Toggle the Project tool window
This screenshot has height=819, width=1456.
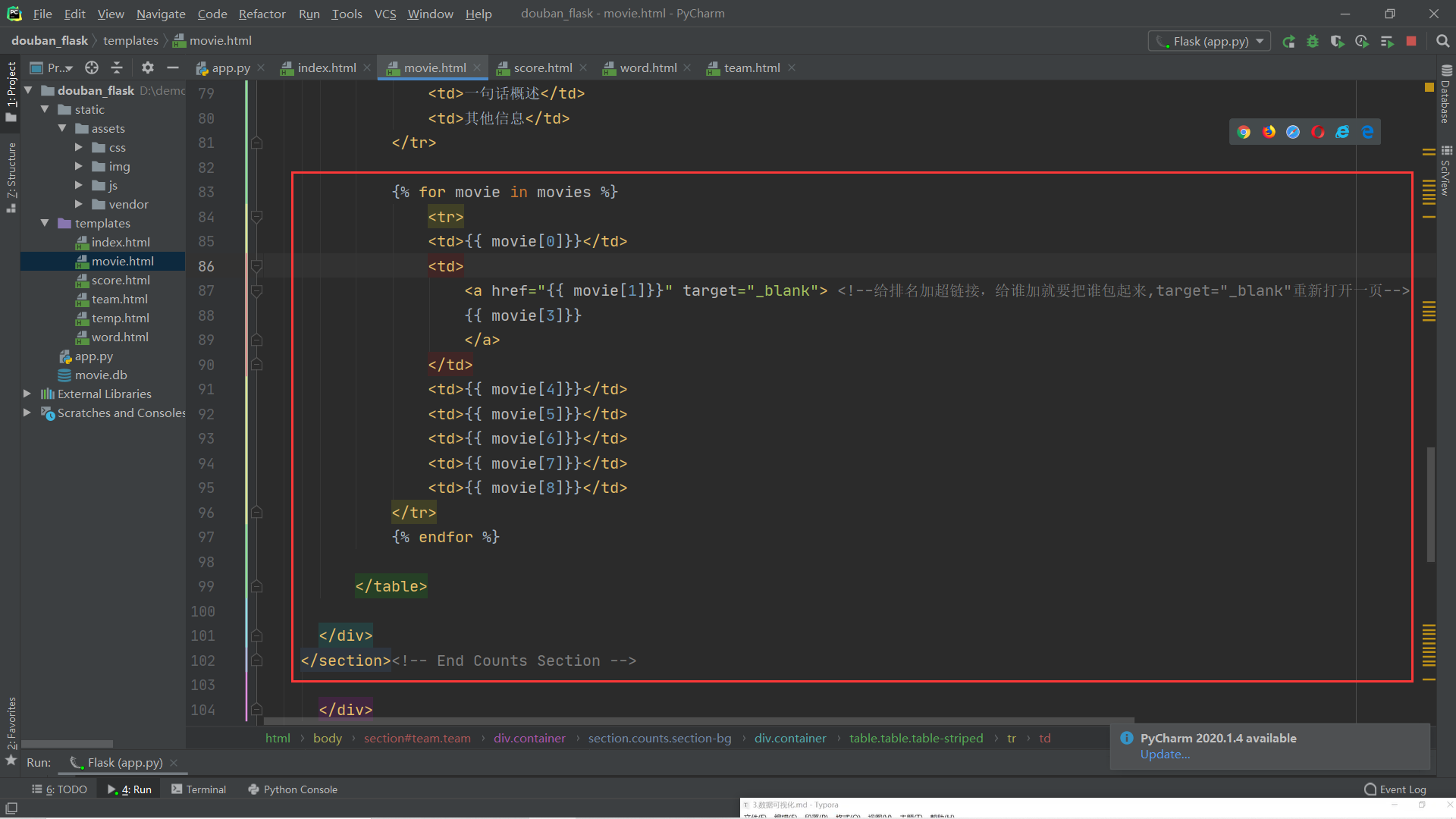(11, 91)
